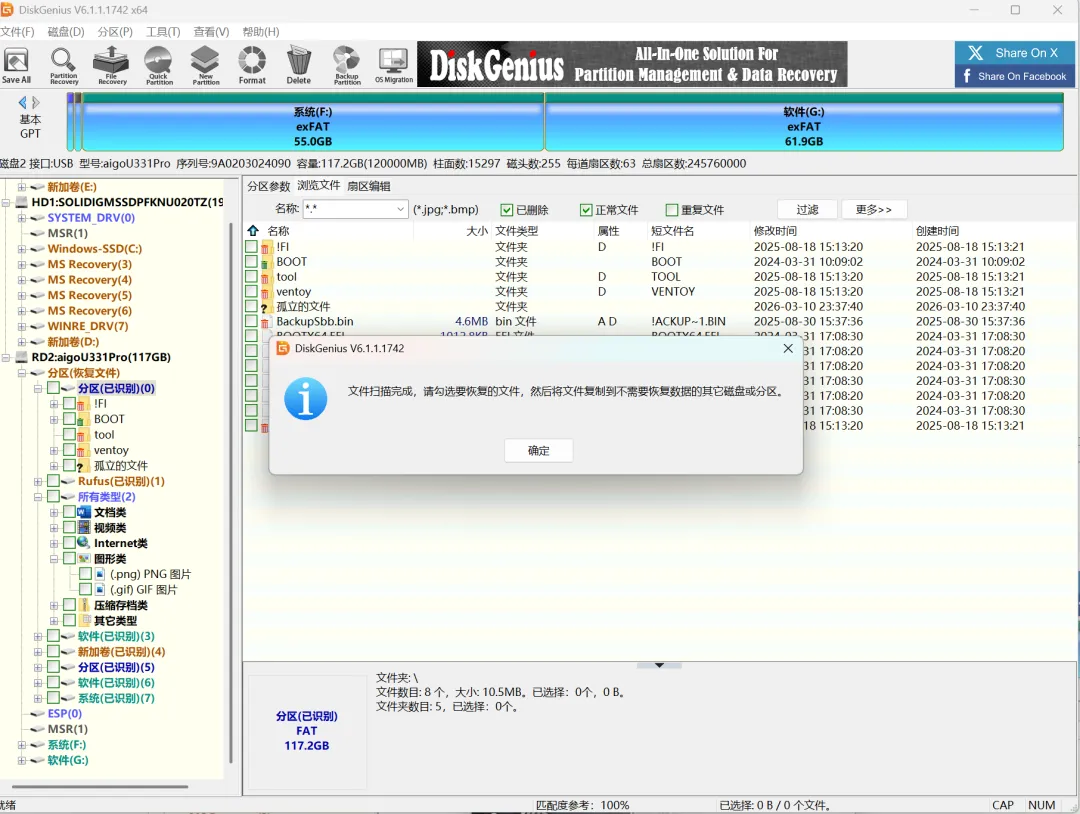1080x814 pixels.
Task: Click the 过滤 button
Action: pyautogui.click(x=807, y=209)
